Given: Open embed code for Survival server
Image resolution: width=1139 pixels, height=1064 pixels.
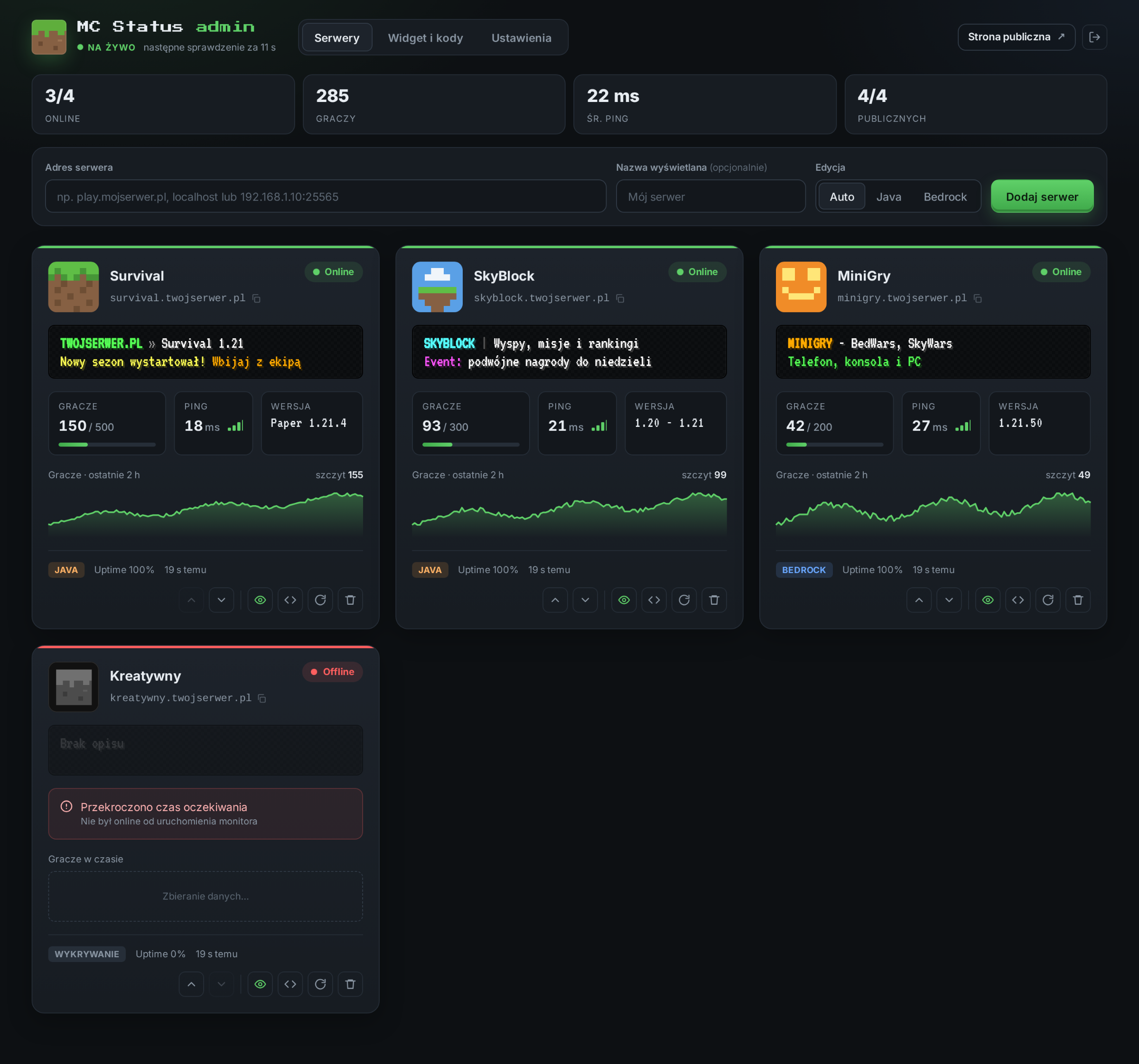Looking at the screenshot, I should click(290, 600).
